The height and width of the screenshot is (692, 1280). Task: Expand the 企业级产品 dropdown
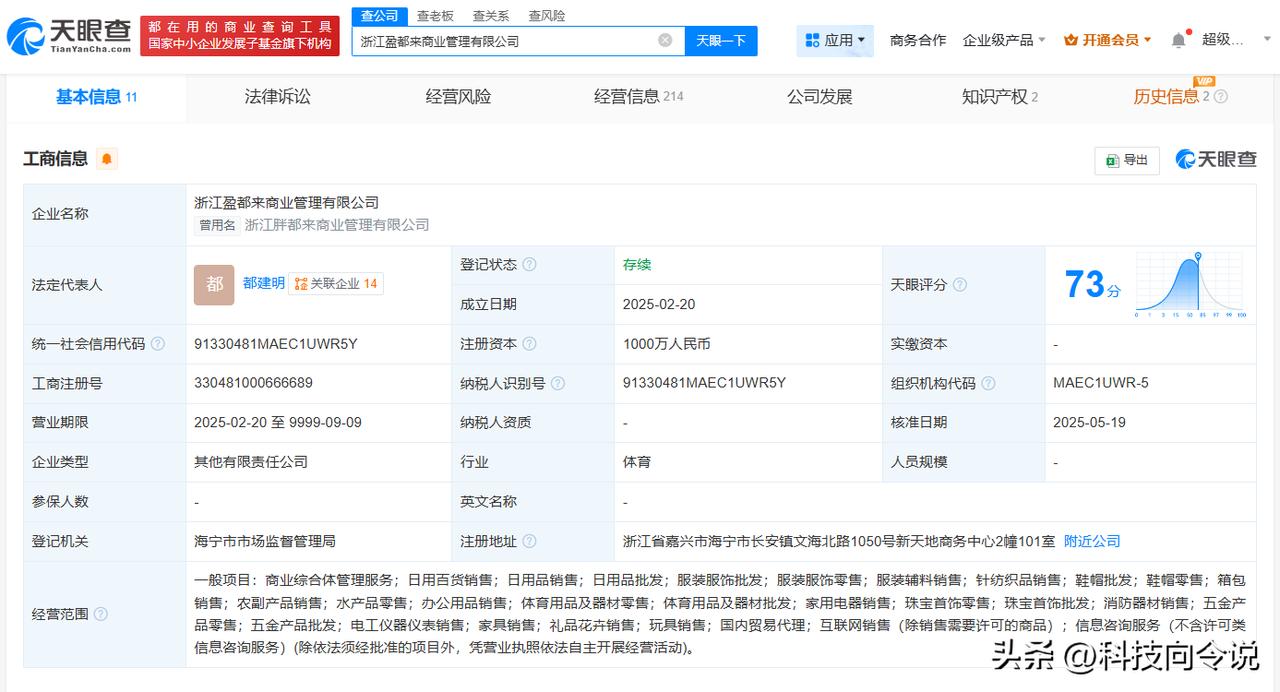(1004, 40)
